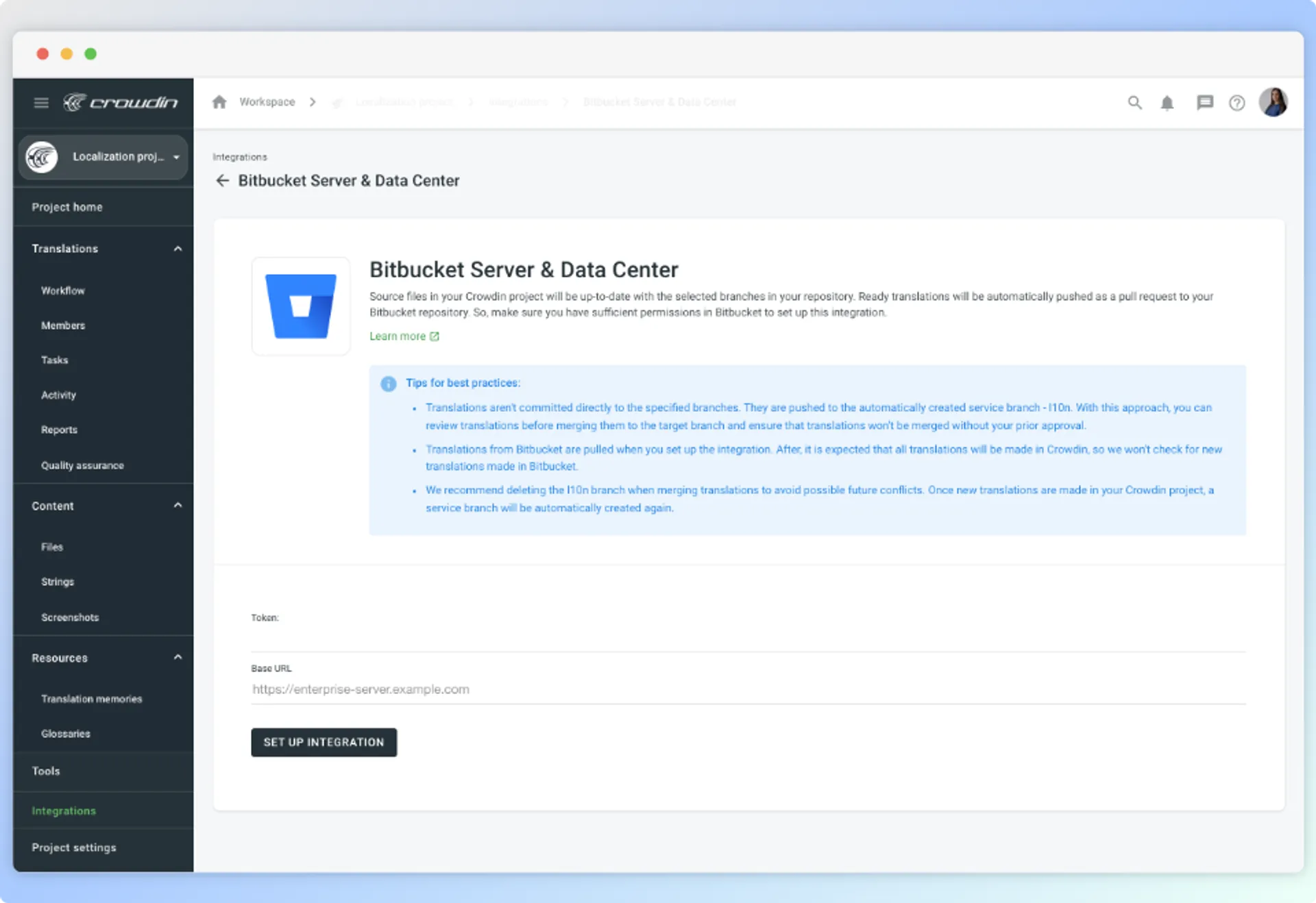This screenshot has height=903, width=1316.
Task: Open notifications bell
Action: click(1167, 103)
